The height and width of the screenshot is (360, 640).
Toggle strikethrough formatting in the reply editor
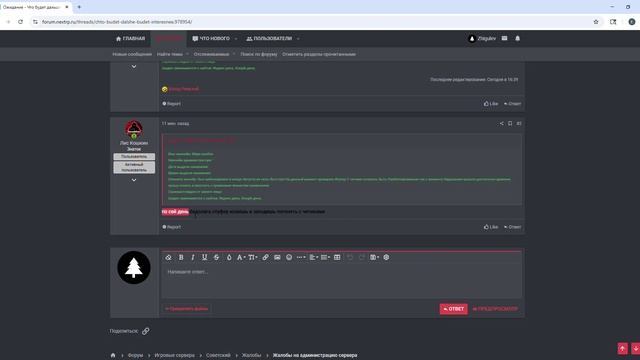pyautogui.click(x=216, y=258)
